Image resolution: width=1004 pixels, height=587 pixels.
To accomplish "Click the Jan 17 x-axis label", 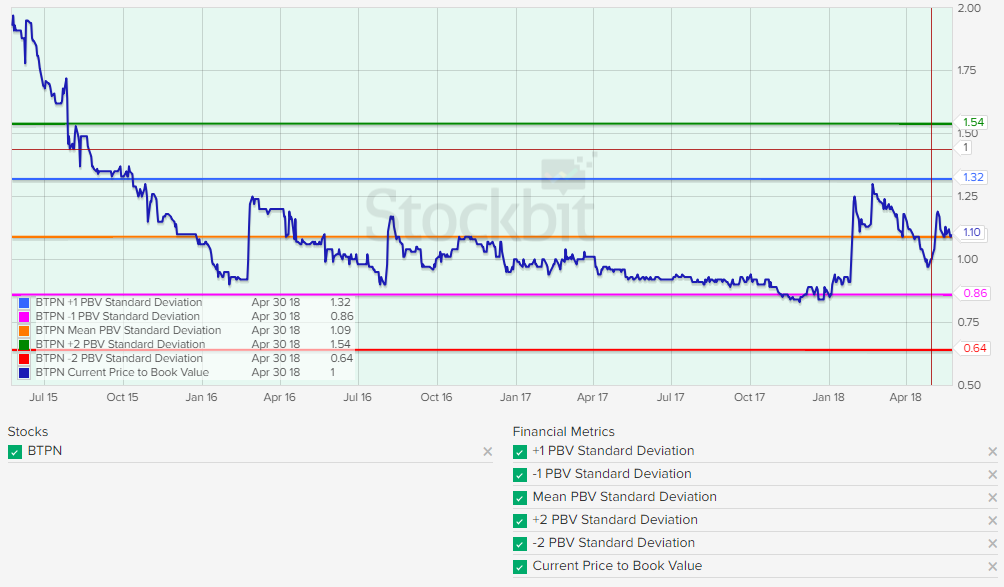I will click(x=515, y=398).
